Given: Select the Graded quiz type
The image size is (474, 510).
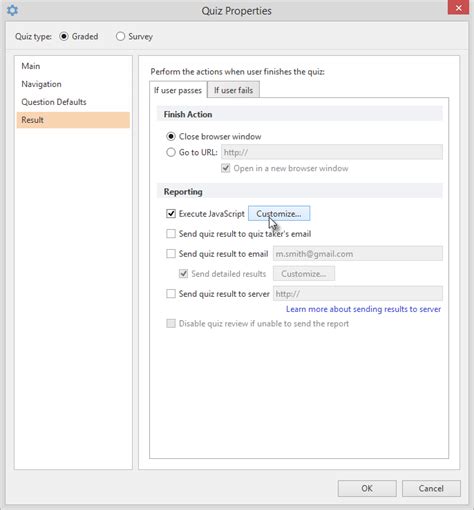Looking at the screenshot, I should (x=64, y=36).
